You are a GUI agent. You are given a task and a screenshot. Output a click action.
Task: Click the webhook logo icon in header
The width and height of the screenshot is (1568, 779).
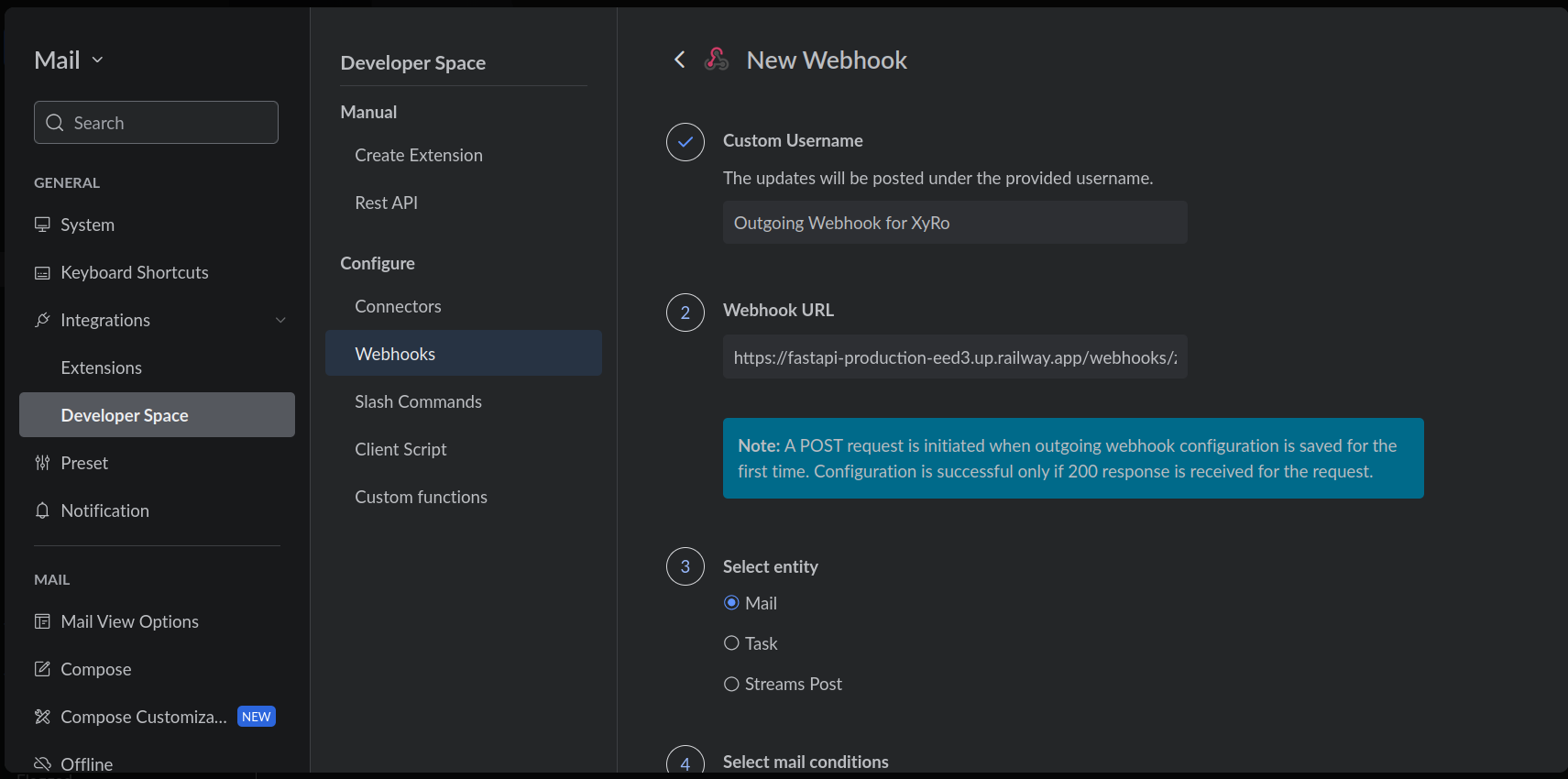coord(717,60)
